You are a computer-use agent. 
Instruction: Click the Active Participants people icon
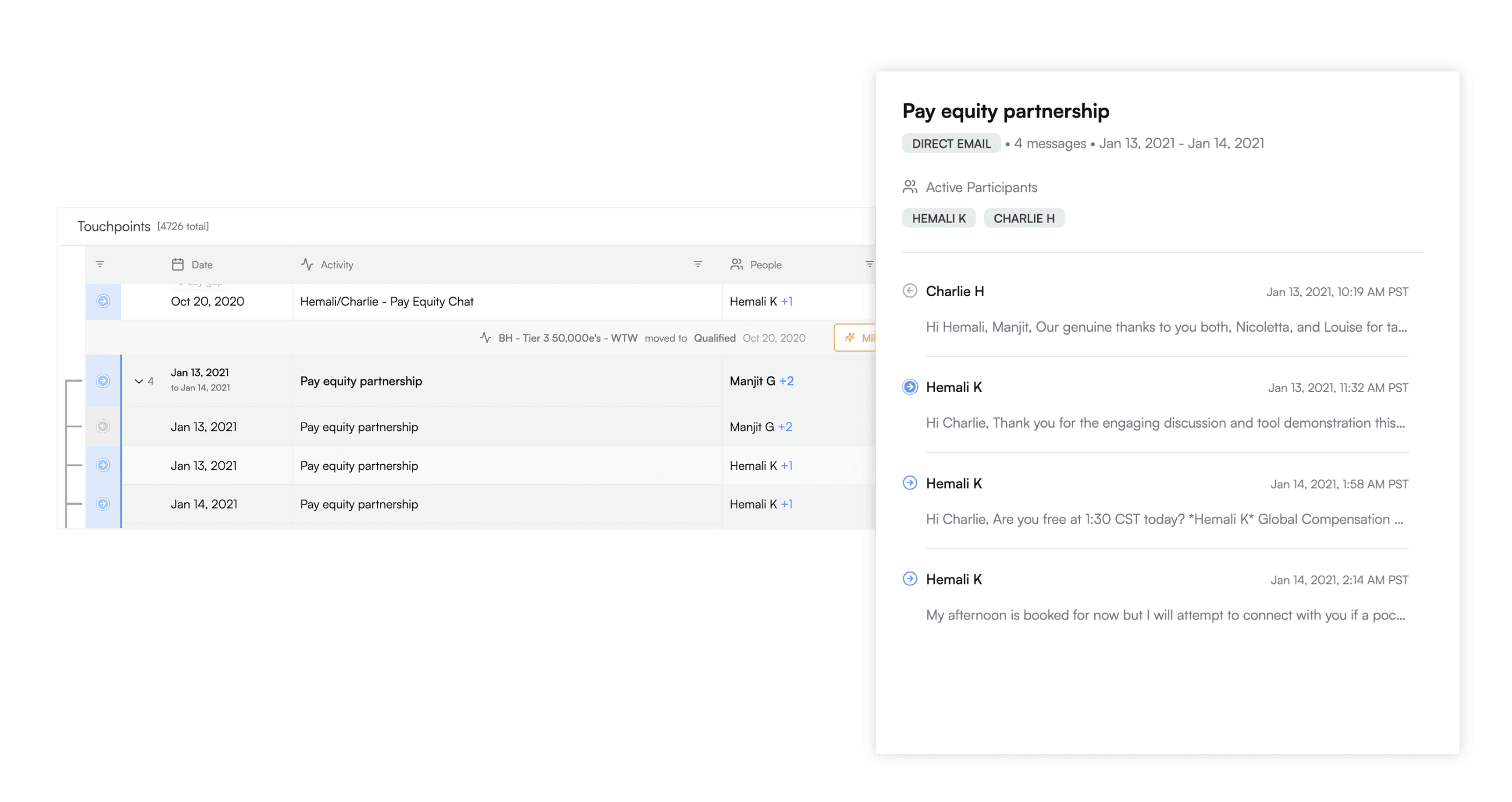tap(910, 187)
